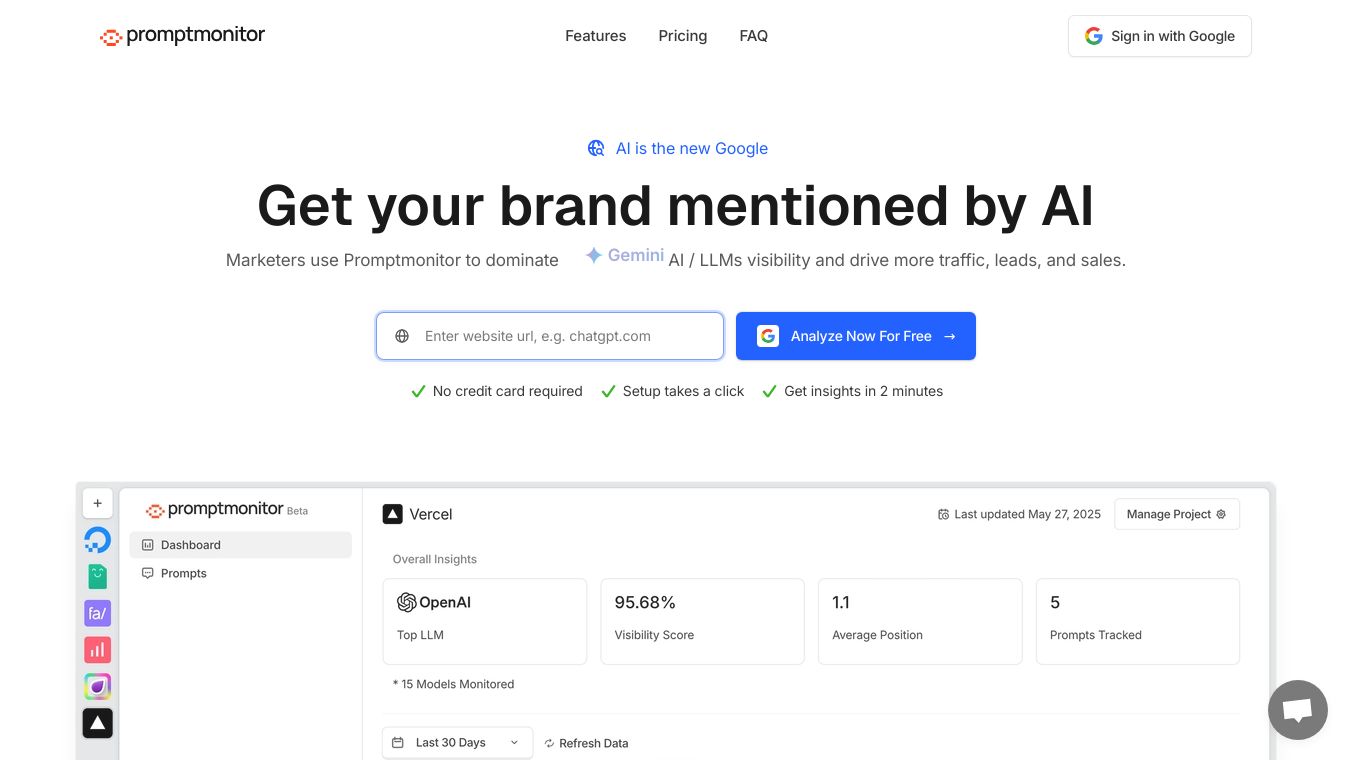Open the green smiley project icon
The width and height of the screenshot is (1352, 760).
(97, 576)
